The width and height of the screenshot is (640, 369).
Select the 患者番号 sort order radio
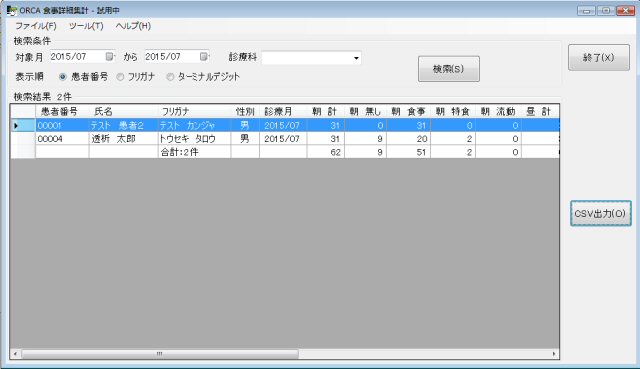(x=62, y=77)
